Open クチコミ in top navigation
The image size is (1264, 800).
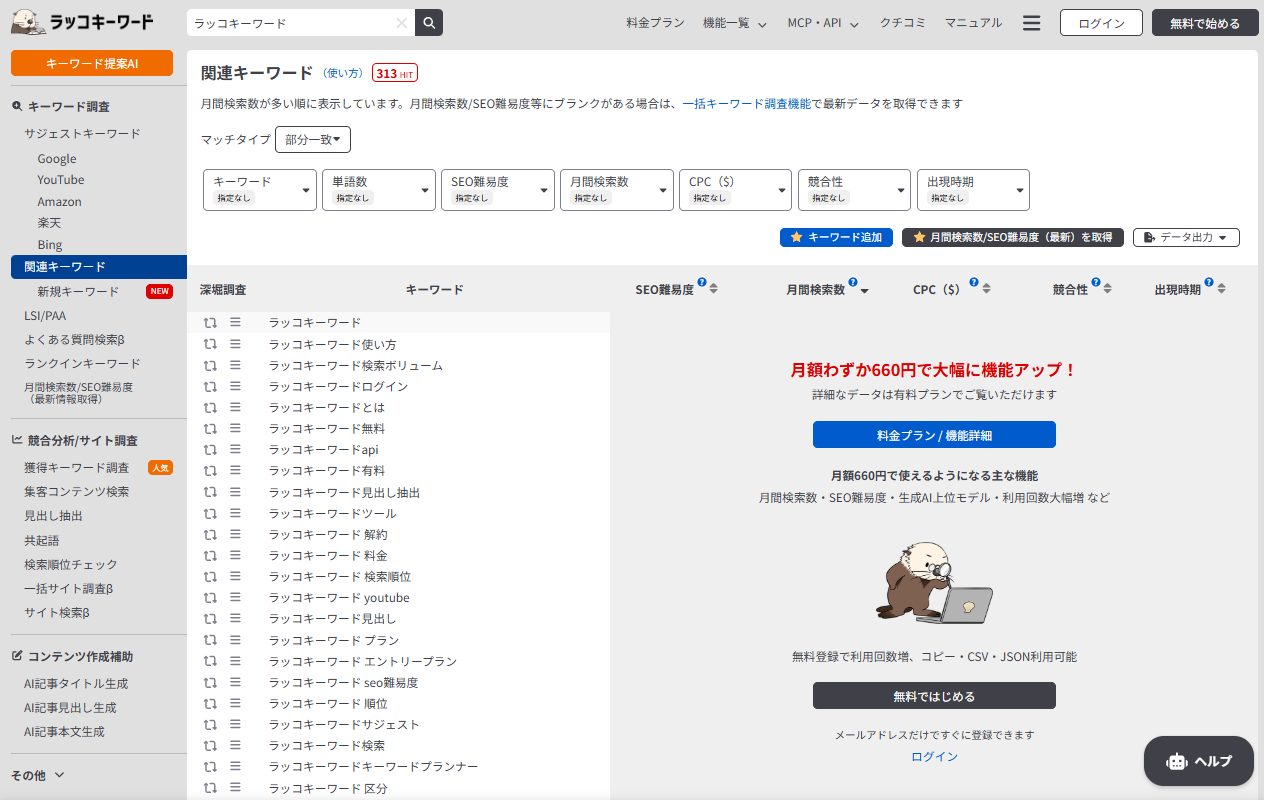pos(902,23)
